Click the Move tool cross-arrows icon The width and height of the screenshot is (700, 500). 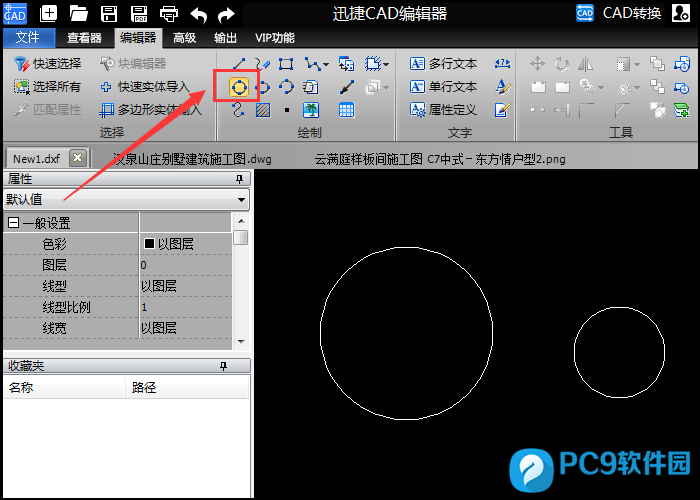(x=538, y=63)
